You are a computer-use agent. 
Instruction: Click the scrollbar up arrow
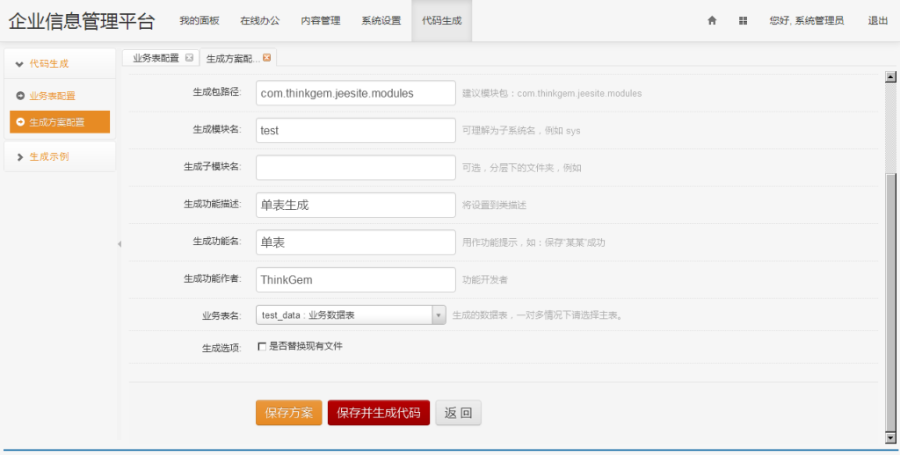[x=890, y=77]
